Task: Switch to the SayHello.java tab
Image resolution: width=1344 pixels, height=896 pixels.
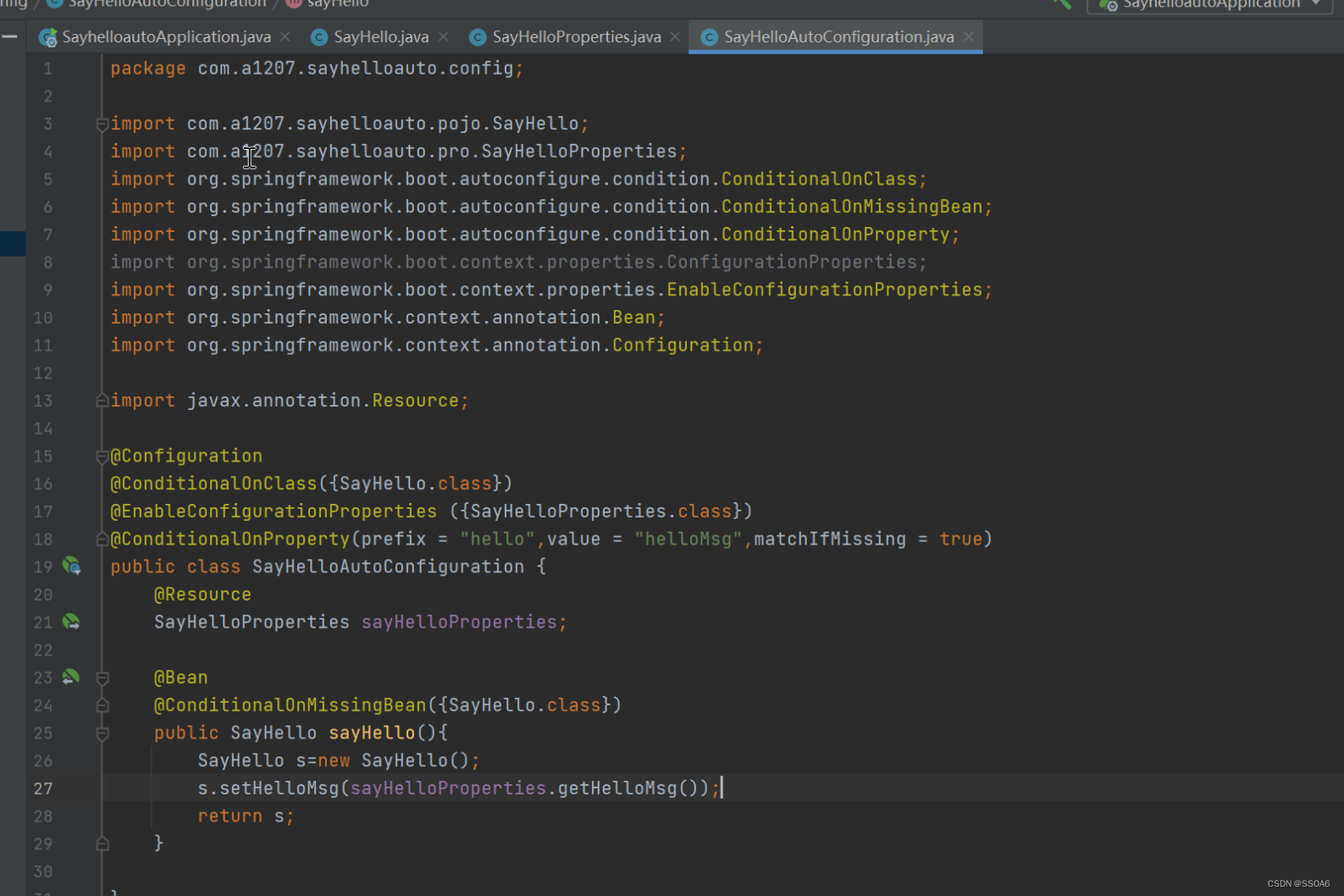Action: point(381,37)
